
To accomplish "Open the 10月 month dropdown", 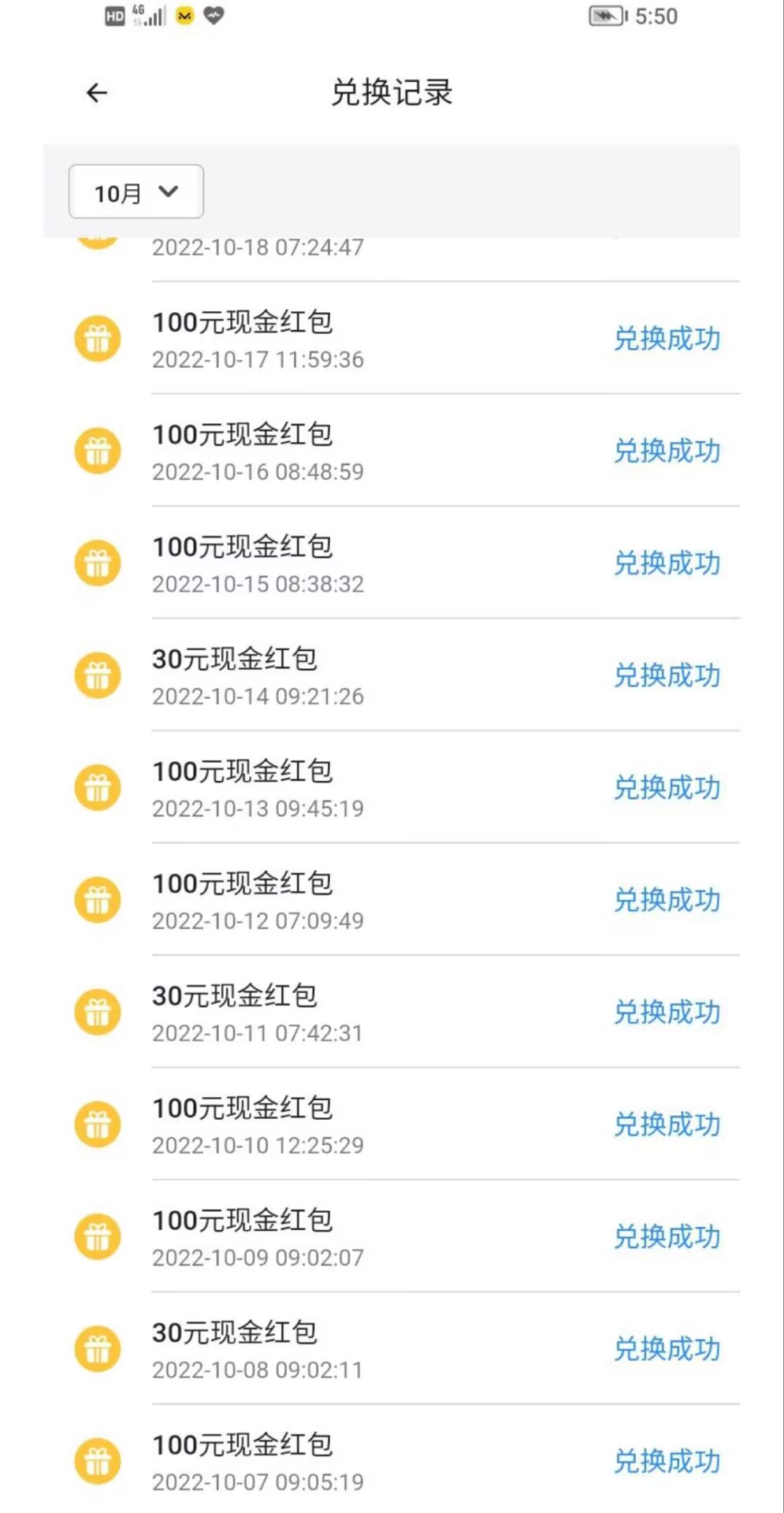I will tap(136, 191).
